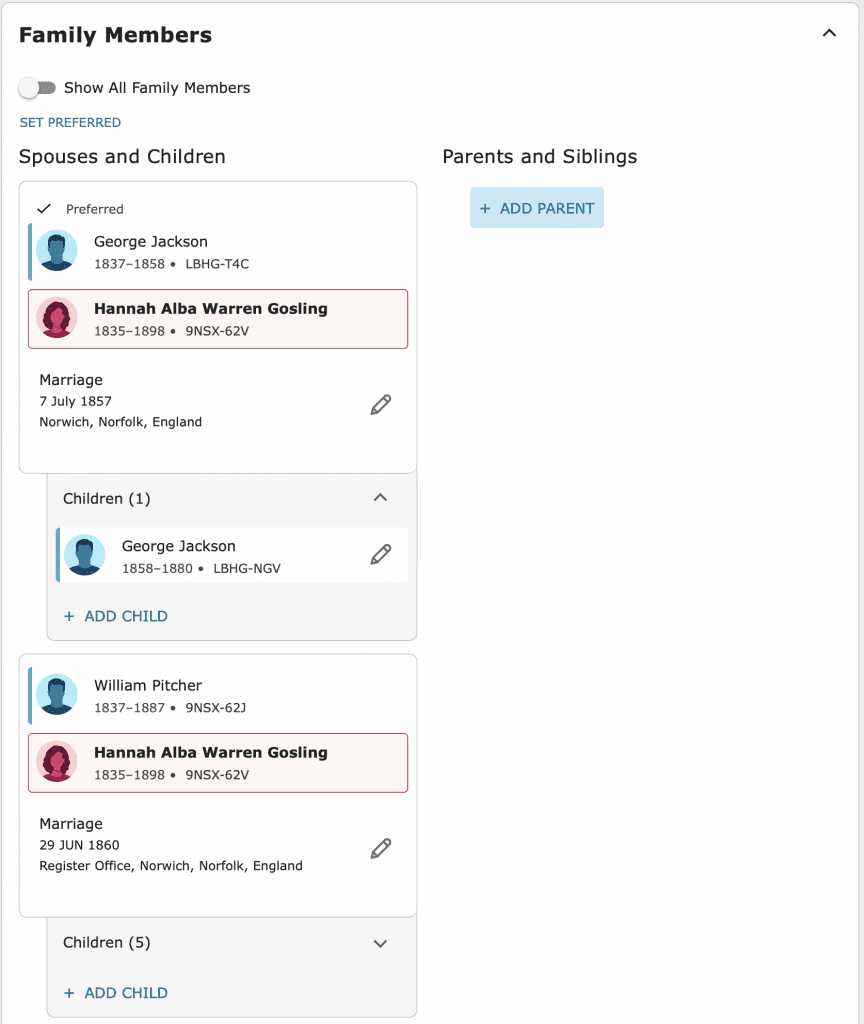The width and height of the screenshot is (864, 1024).
Task: Click child George Jackson 1858–1880 avatar
Action: [85, 555]
